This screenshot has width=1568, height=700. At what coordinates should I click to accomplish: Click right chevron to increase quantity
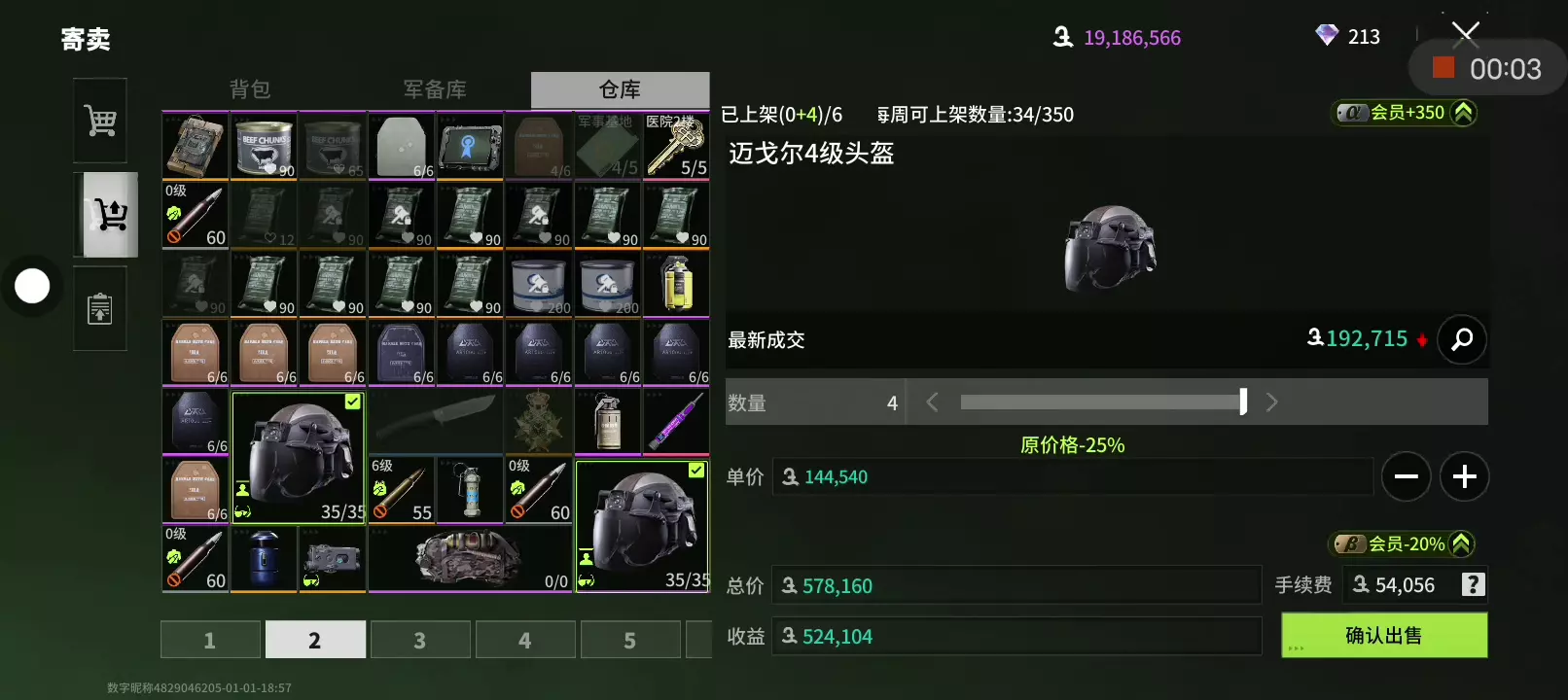coord(1271,402)
